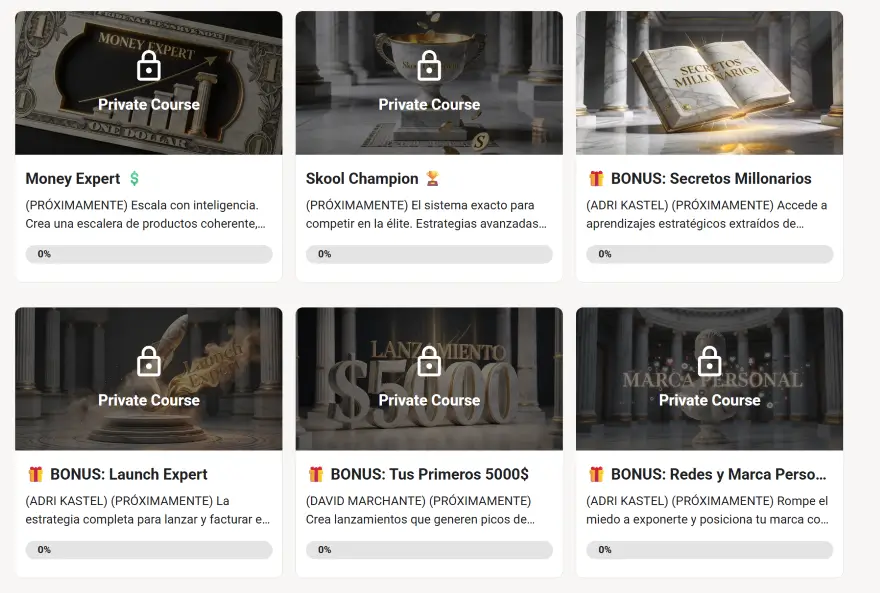Click the Tus Primeros 5000$ progress bar
The height and width of the screenshot is (593, 880).
click(429, 550)
